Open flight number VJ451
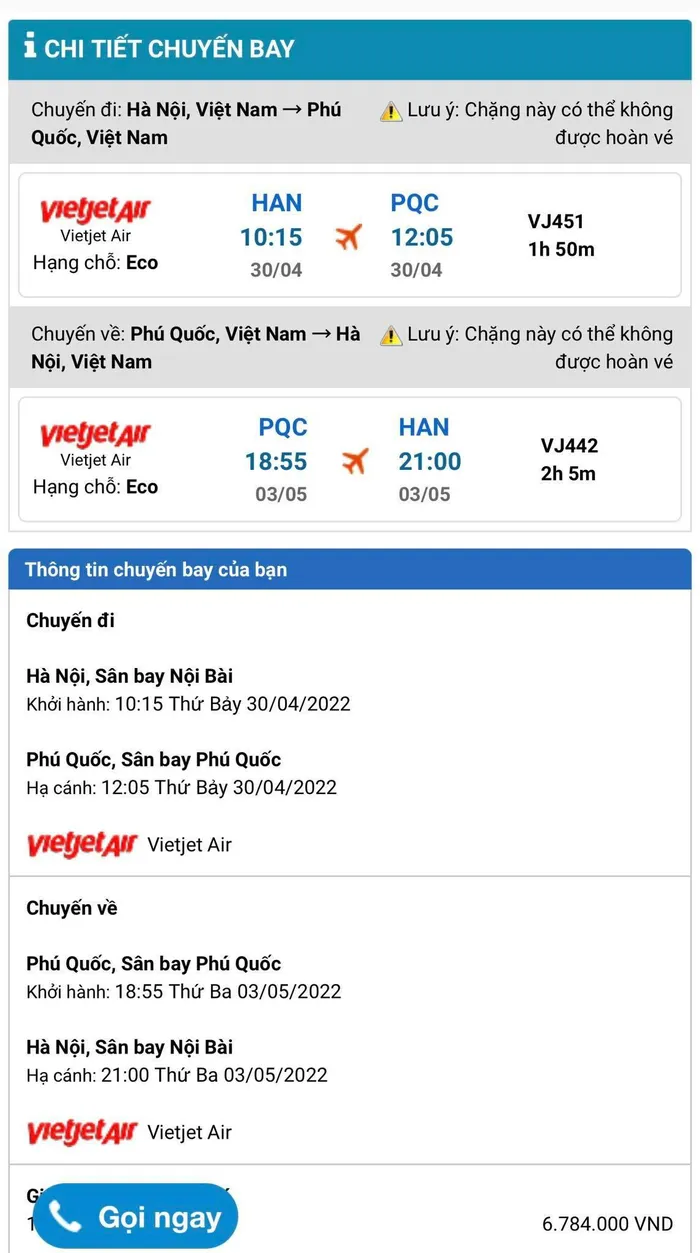The width and height of the screenshot is (700, 1253). (556, 222)
